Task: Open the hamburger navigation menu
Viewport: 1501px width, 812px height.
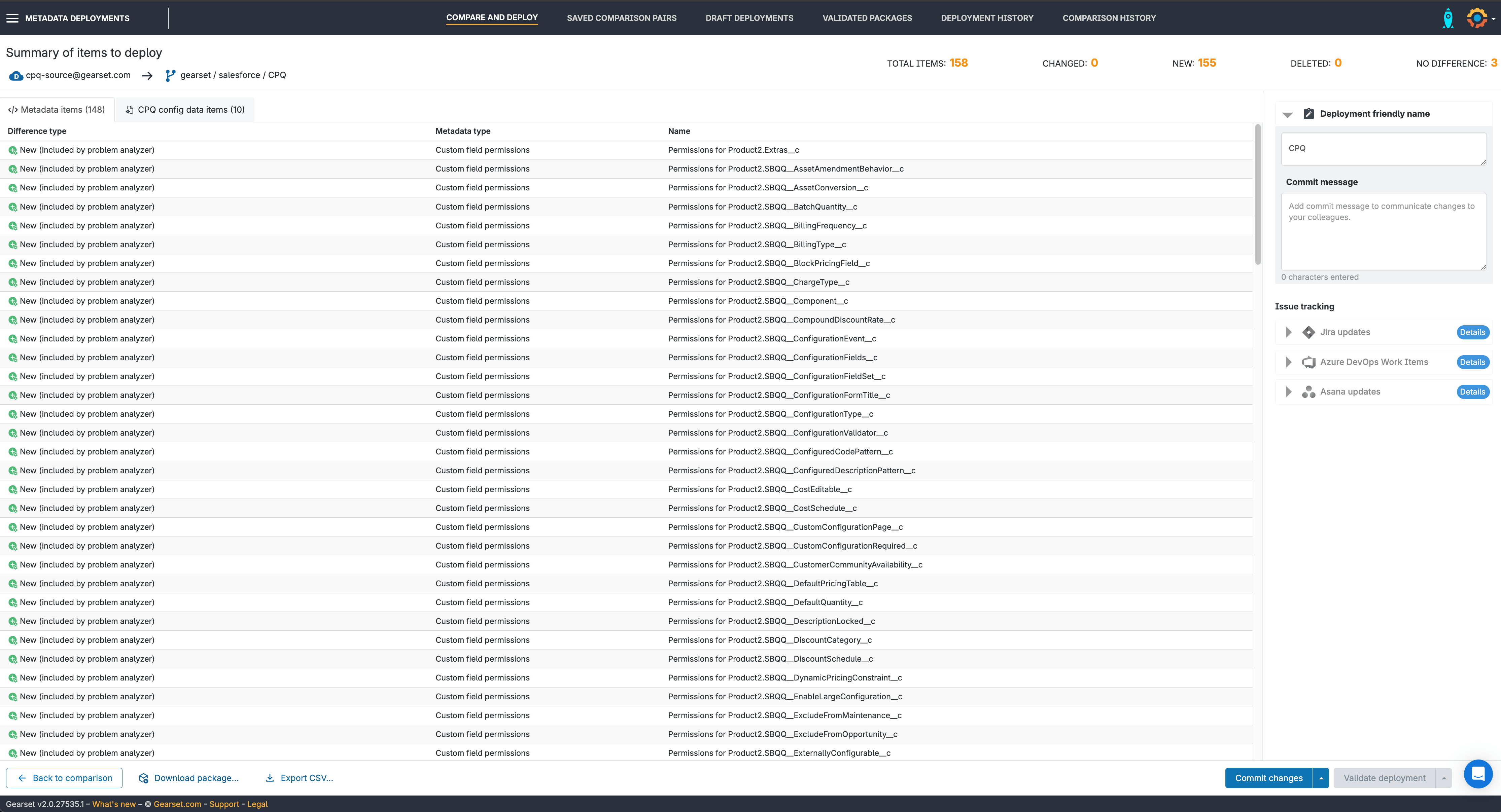Action: point(12,18)
